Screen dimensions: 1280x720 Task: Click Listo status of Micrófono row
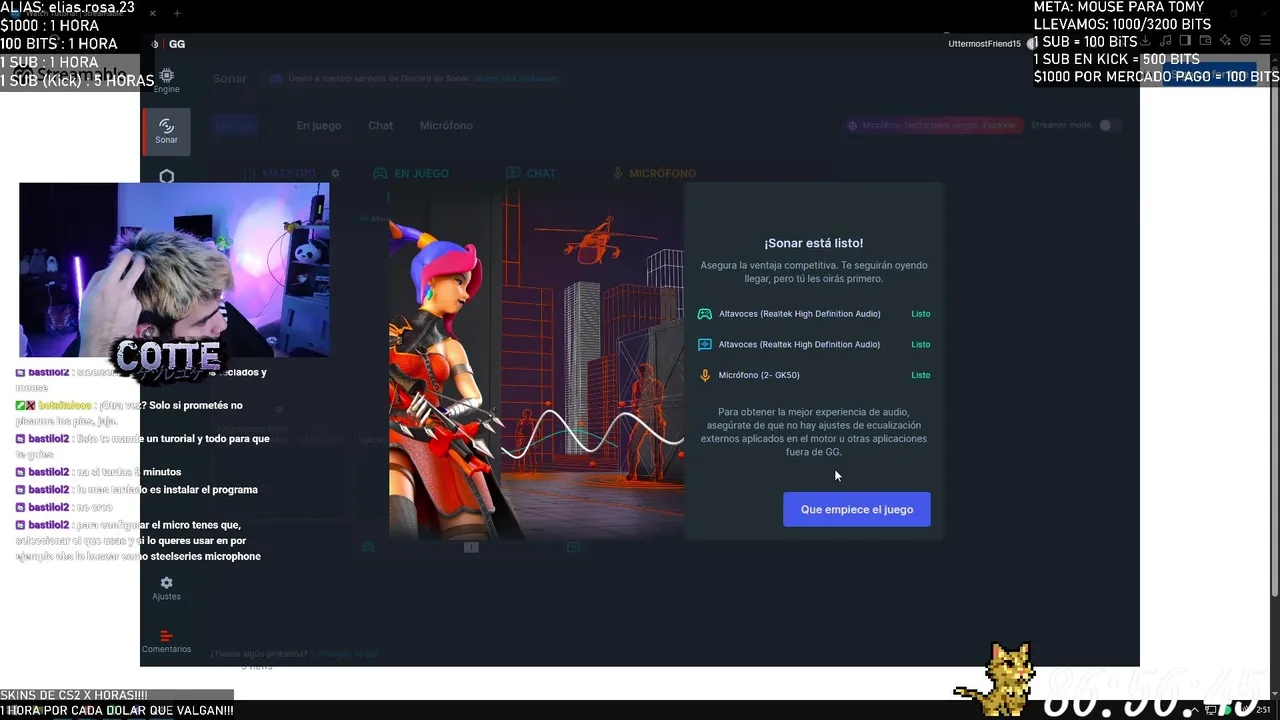point(920,375)
